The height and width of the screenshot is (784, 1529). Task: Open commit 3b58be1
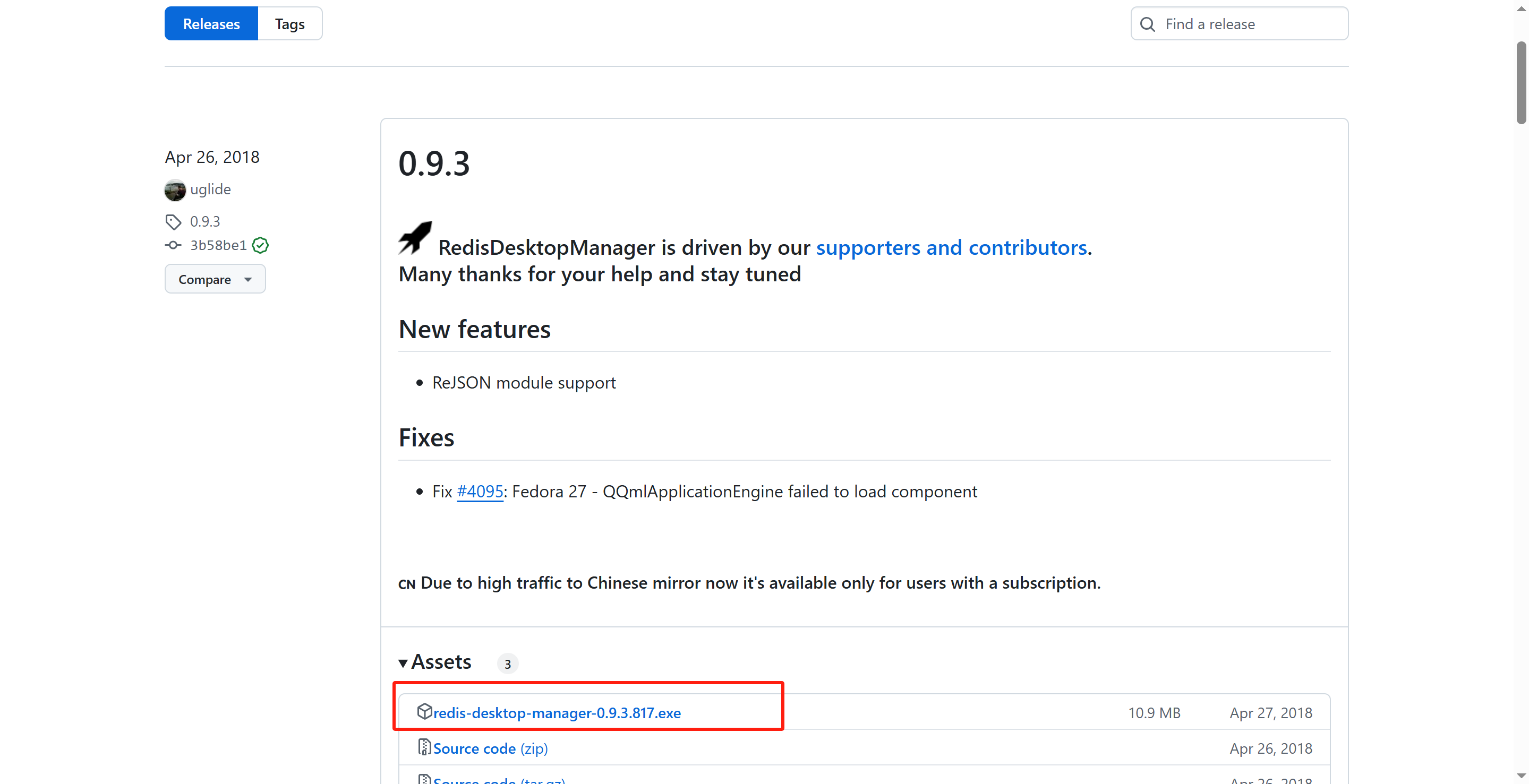pyautogui.click(x=218, y=245)
